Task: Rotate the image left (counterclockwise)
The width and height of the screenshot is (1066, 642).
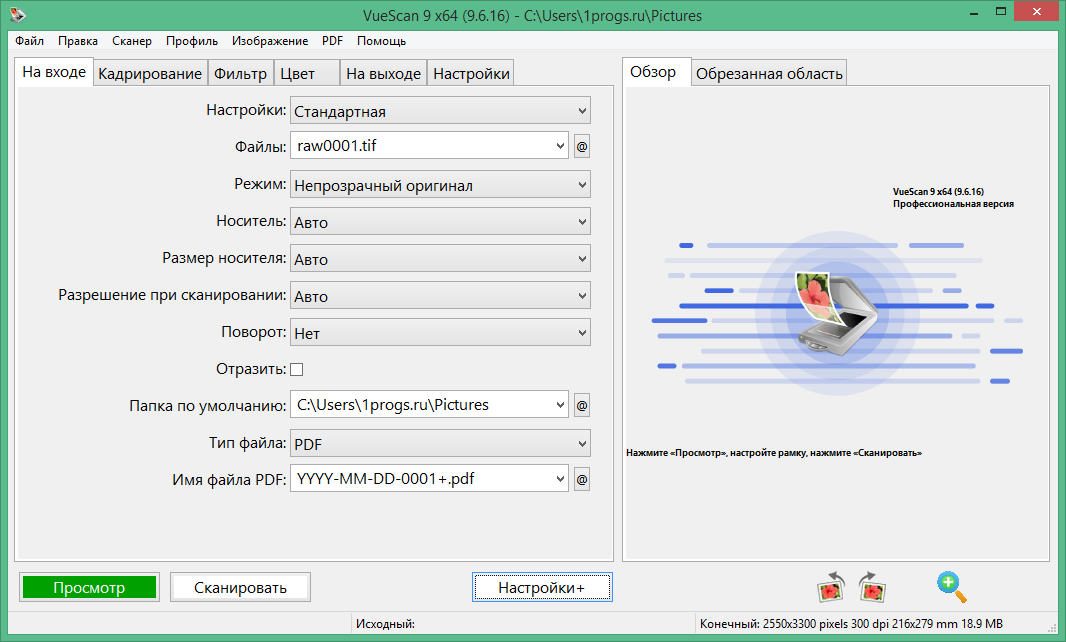Action: coord(831,587)
